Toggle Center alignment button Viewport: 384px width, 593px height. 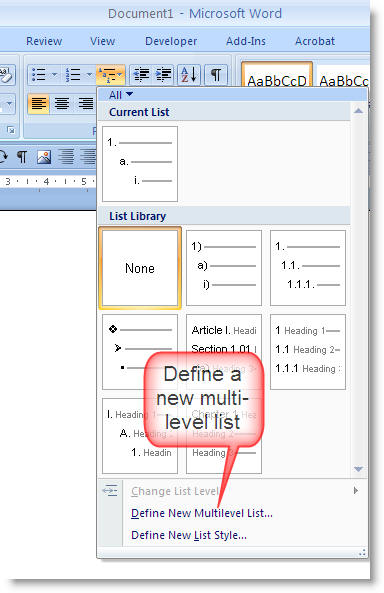tap(62, 103)
